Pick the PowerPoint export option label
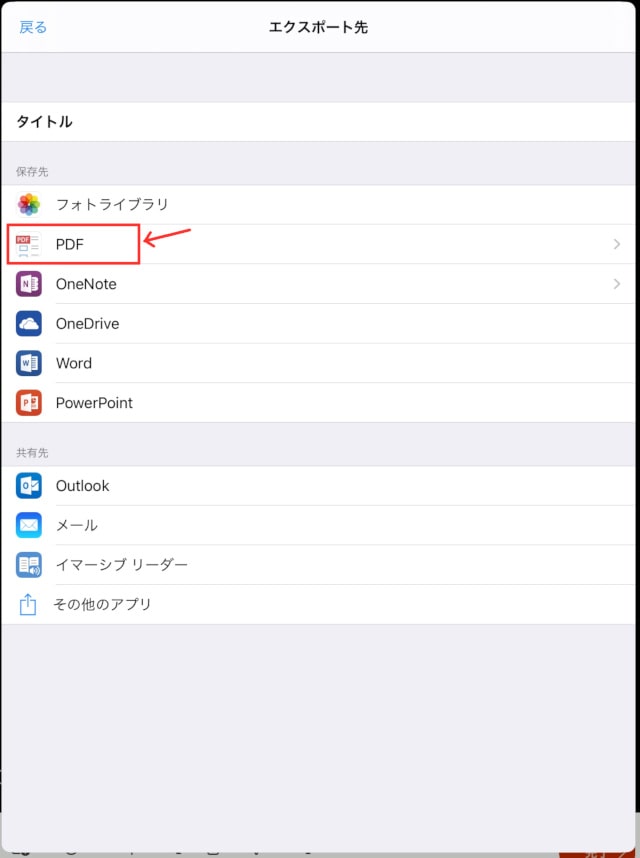This screenshot has height=858, width=640. point(94,403)
